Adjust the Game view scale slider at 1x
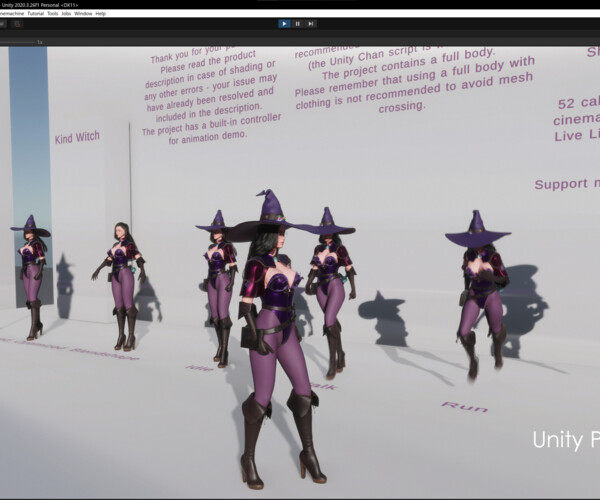Viewport: 600px width, 500px height. click(17, 42)
